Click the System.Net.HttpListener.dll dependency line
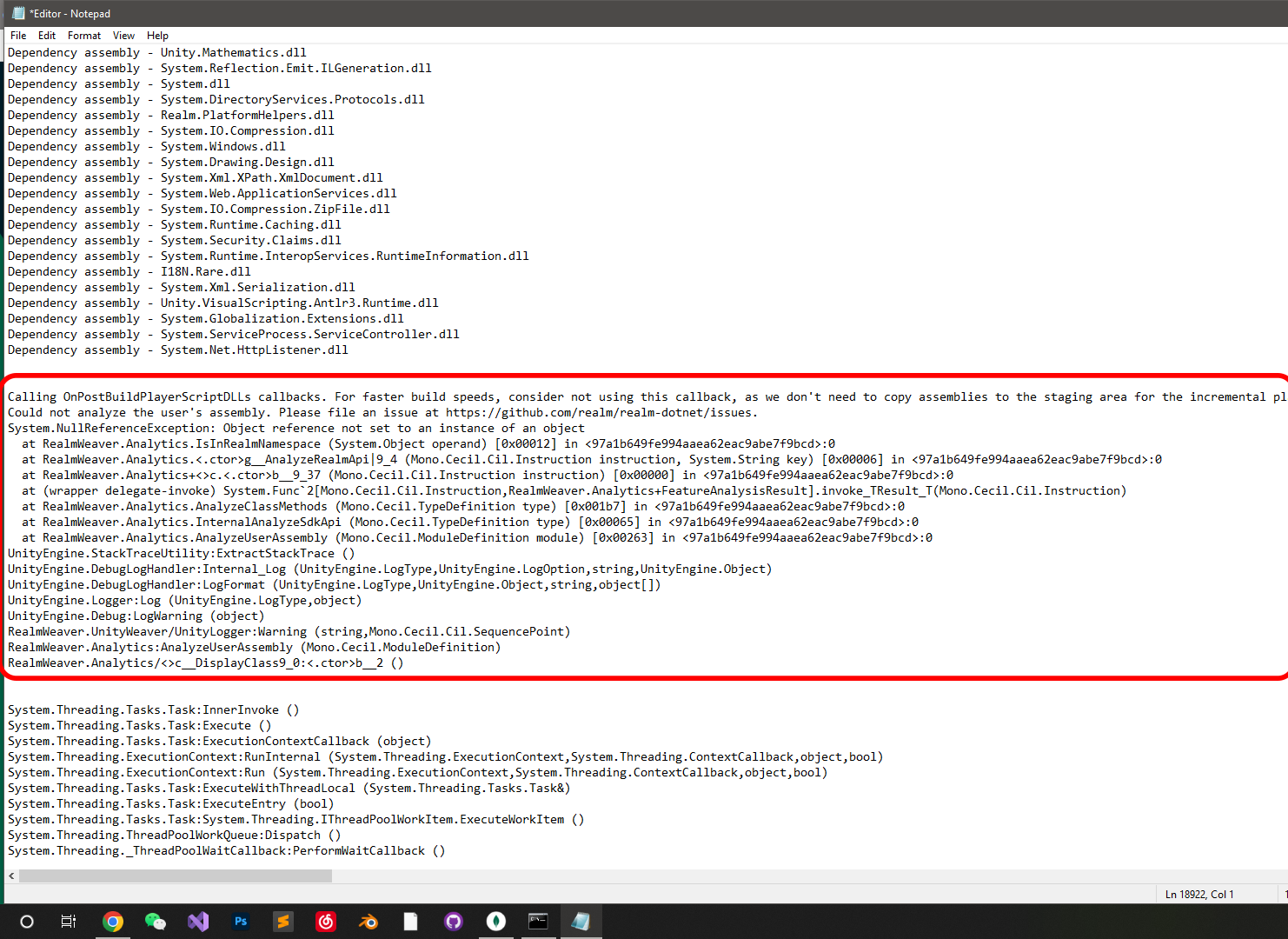 [x=178, y=350]
